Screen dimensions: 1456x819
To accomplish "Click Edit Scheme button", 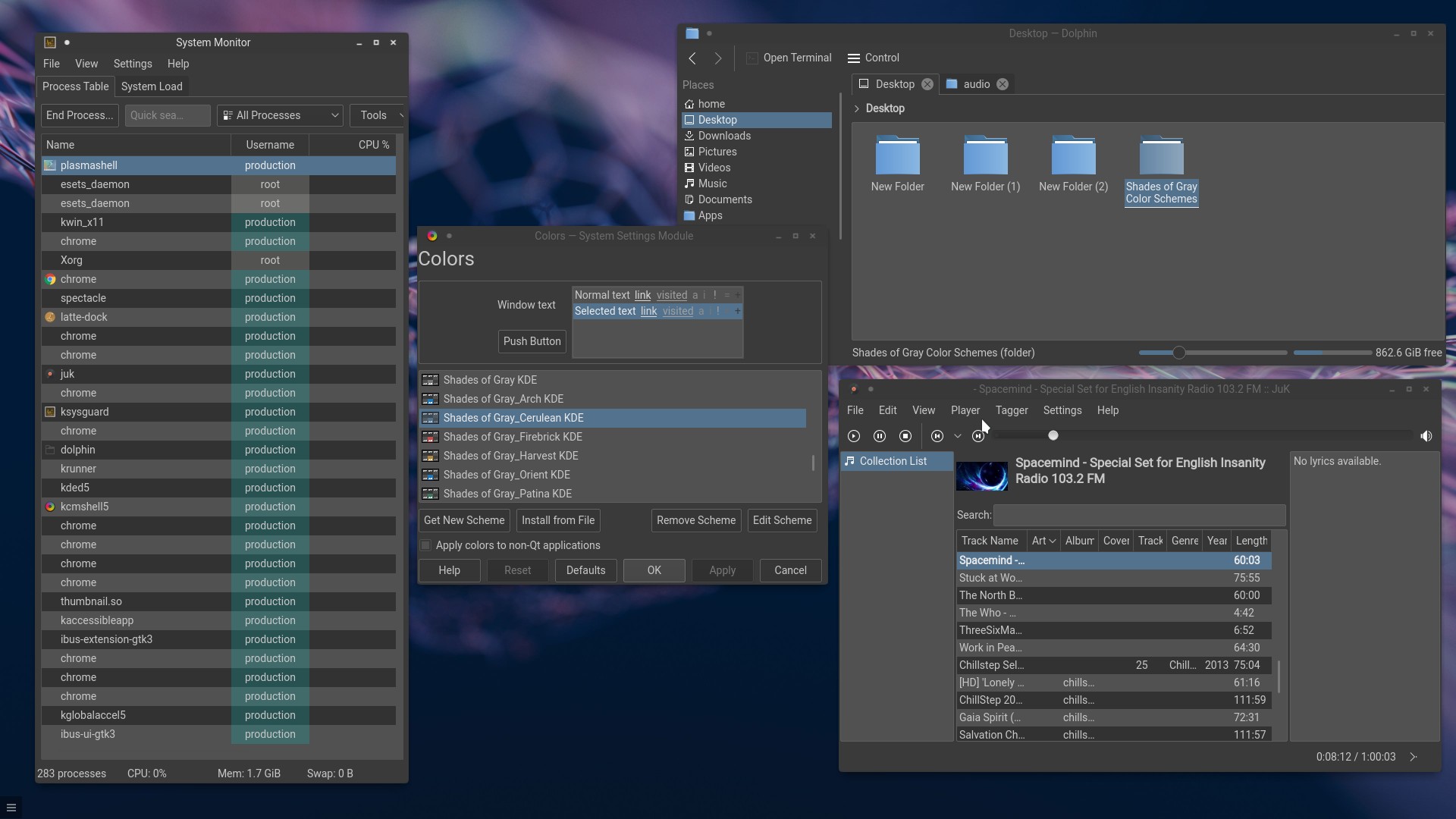I will [x=782, y=520].
